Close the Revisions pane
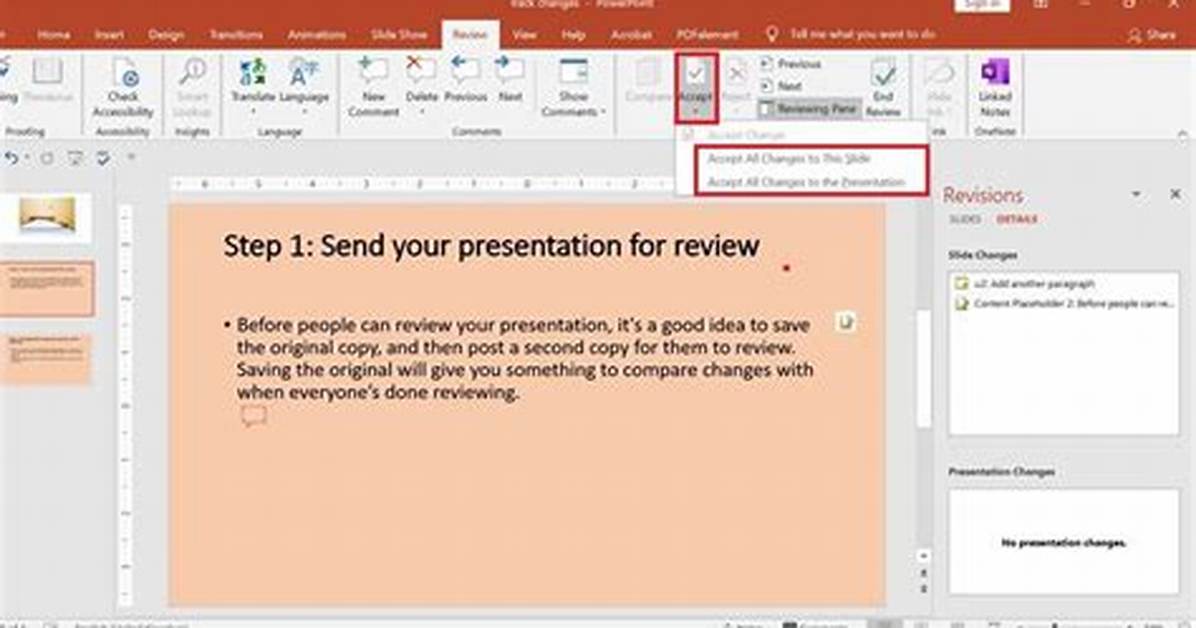The width and height of the screenshot is (1196, 628). 1175,195
